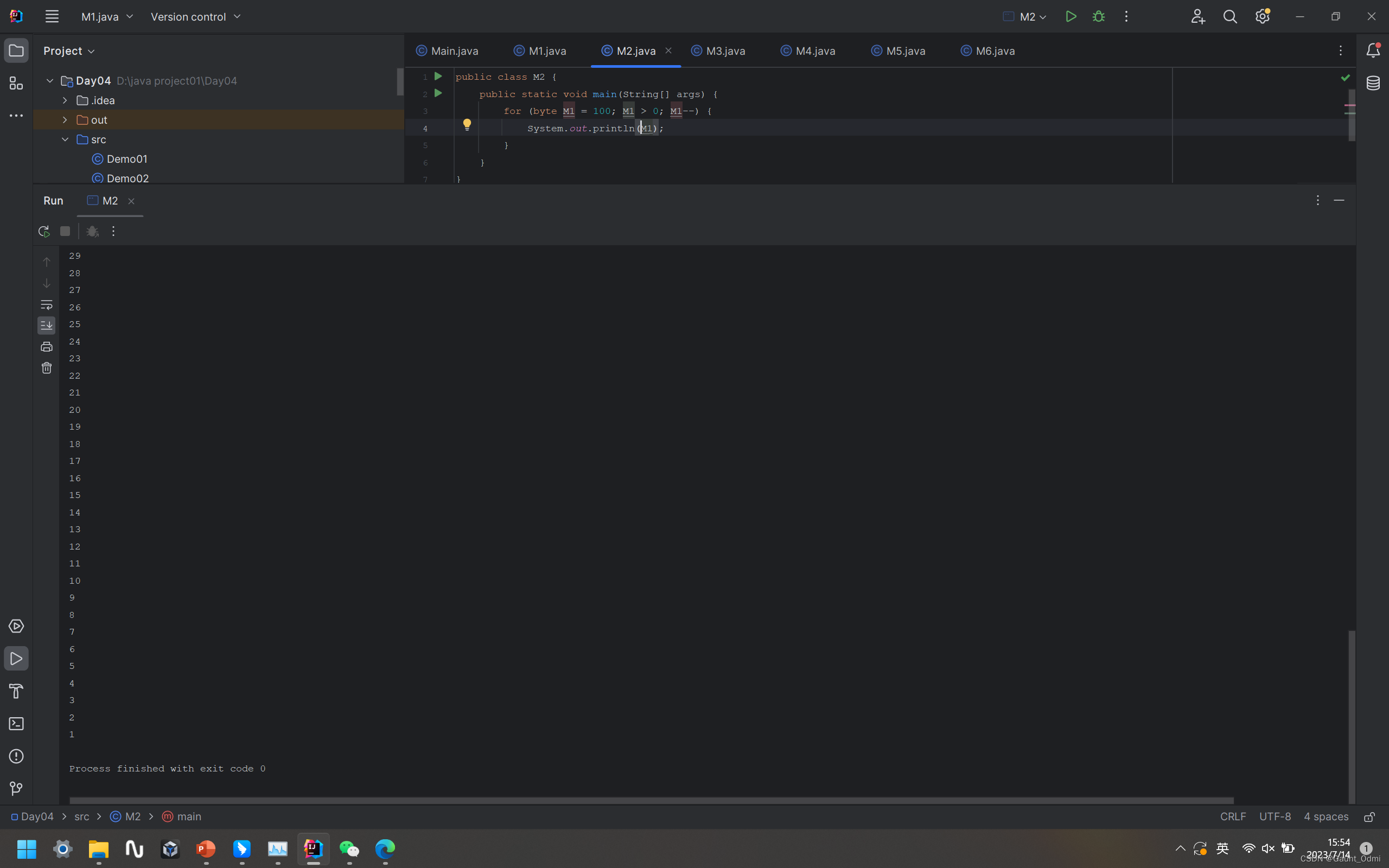1389x868 pixels.
Task: Start debugging with the bug icon
Action: (x=1099, y=17)
